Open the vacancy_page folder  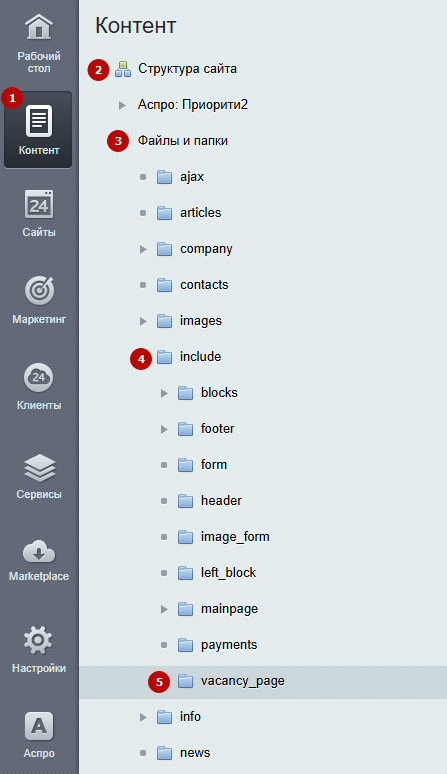coord(242,681)
